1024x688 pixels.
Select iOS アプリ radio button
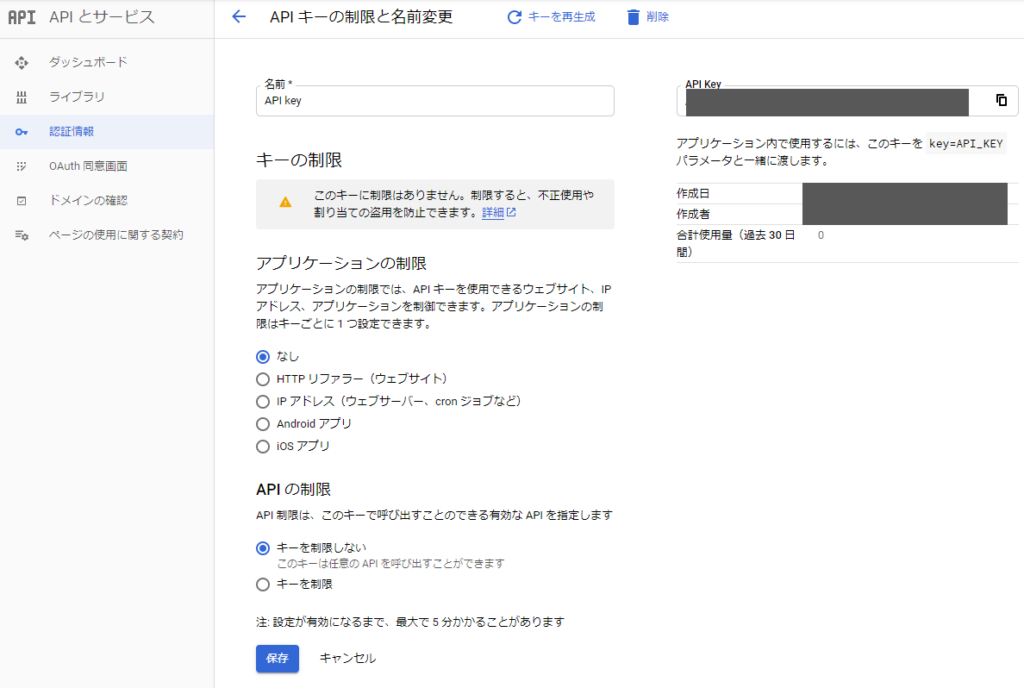click(263, 446)
